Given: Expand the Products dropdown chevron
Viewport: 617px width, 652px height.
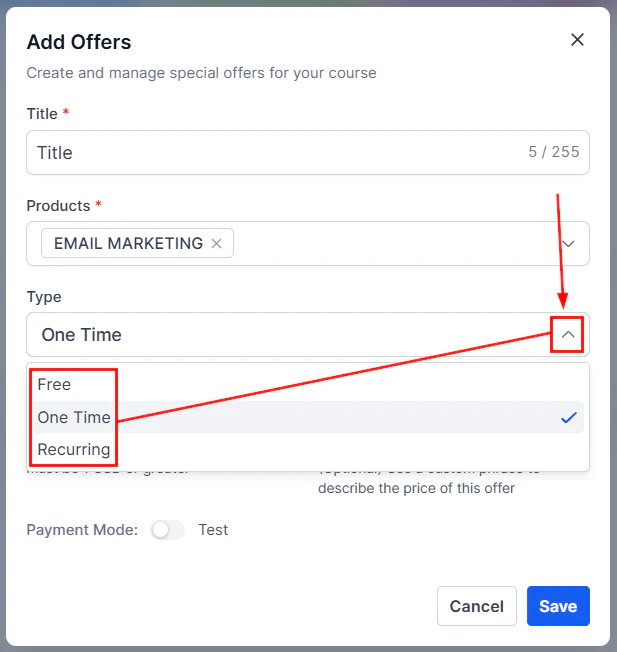Looking at the screenshot, I should (568, 244).
